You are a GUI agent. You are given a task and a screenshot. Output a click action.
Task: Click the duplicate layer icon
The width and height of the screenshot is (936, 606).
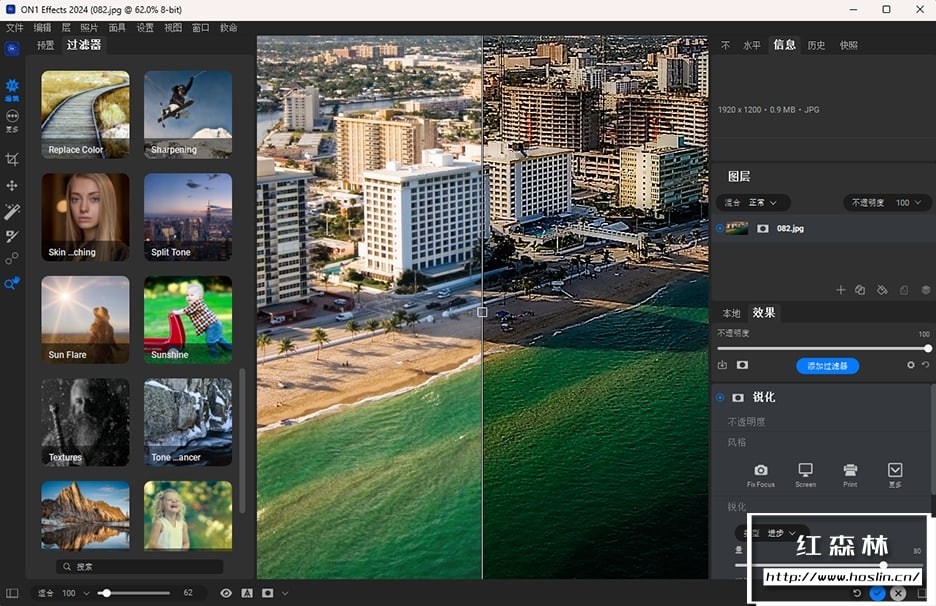pos(860,290)
